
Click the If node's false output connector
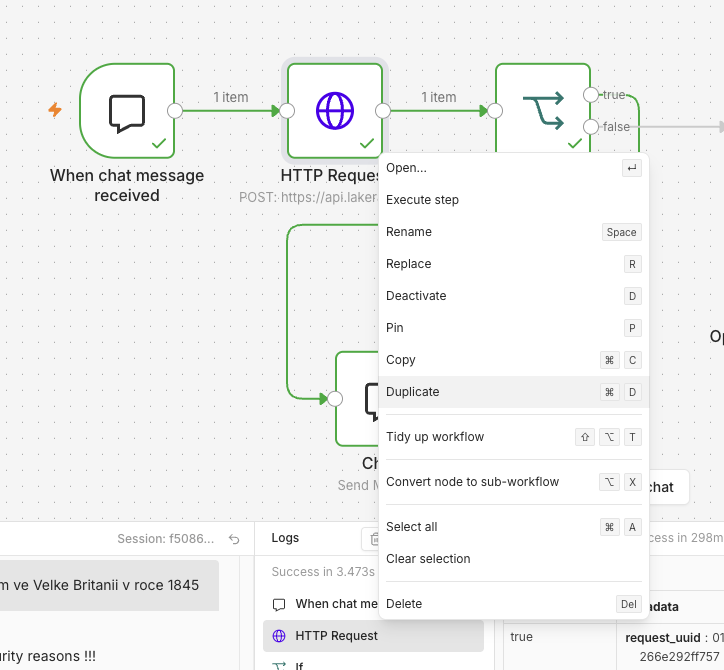point(591,127)
